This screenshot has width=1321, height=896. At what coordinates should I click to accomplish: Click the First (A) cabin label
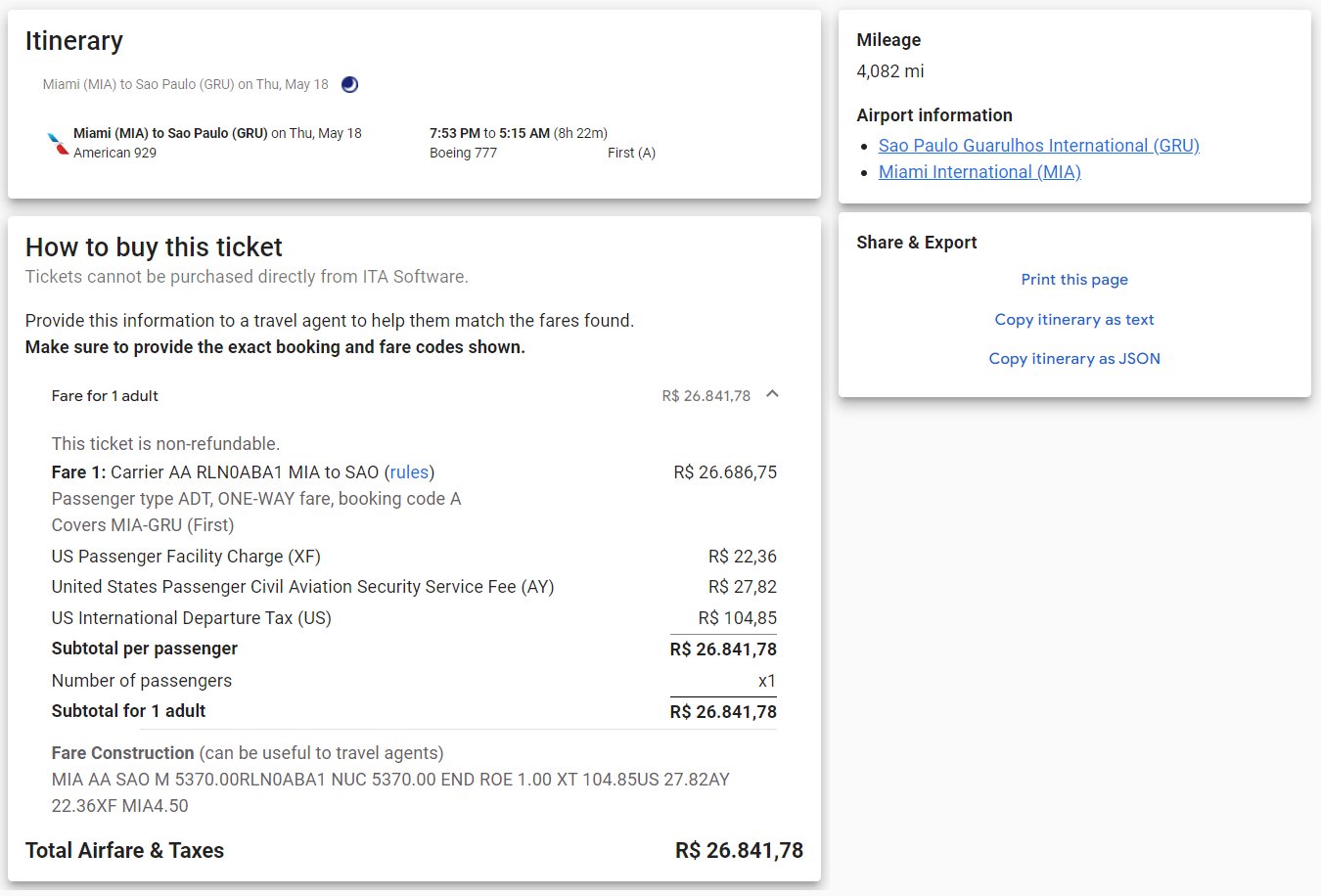click(x=631, y=153)
